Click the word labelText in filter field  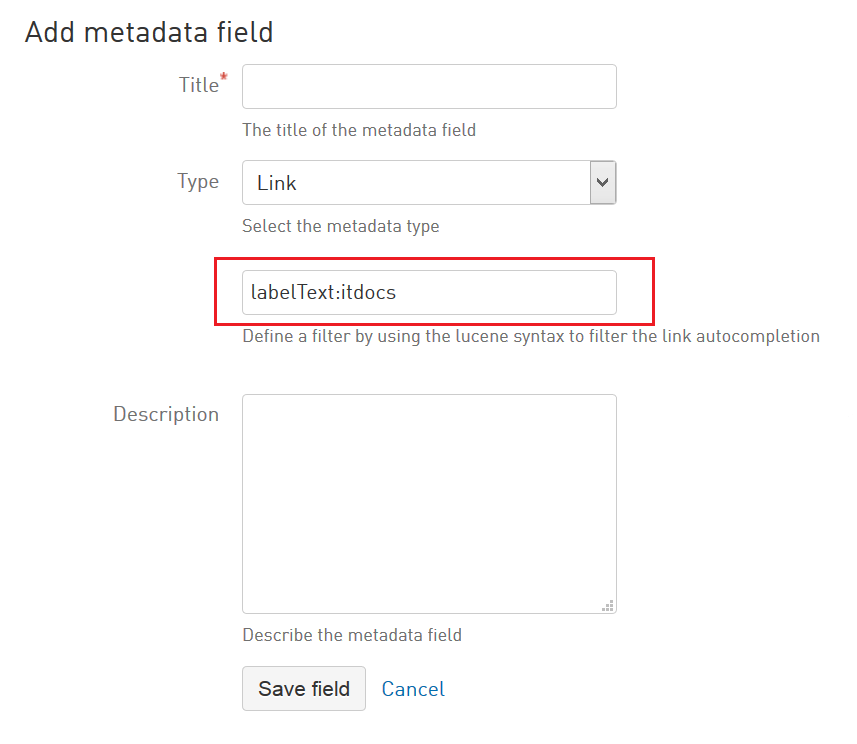coord(292,292)
